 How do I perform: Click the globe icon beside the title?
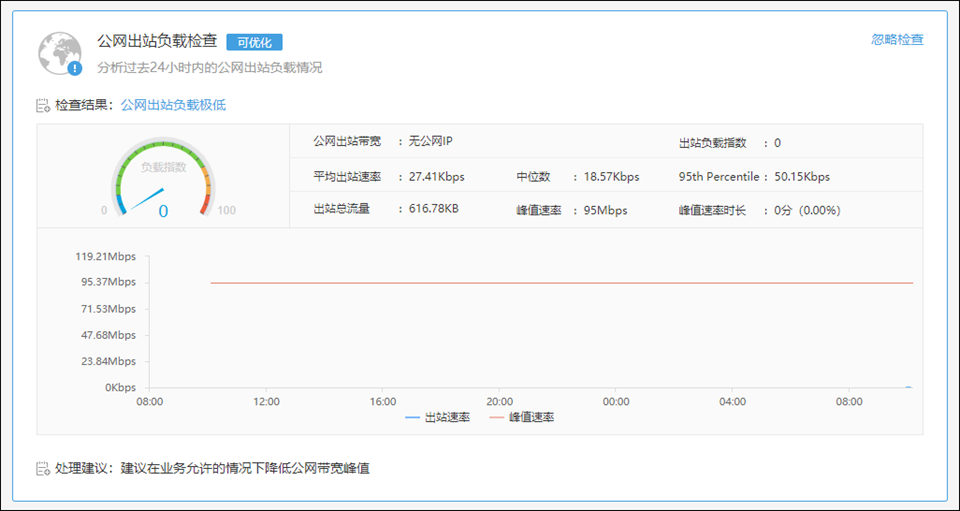click(60, 52)
